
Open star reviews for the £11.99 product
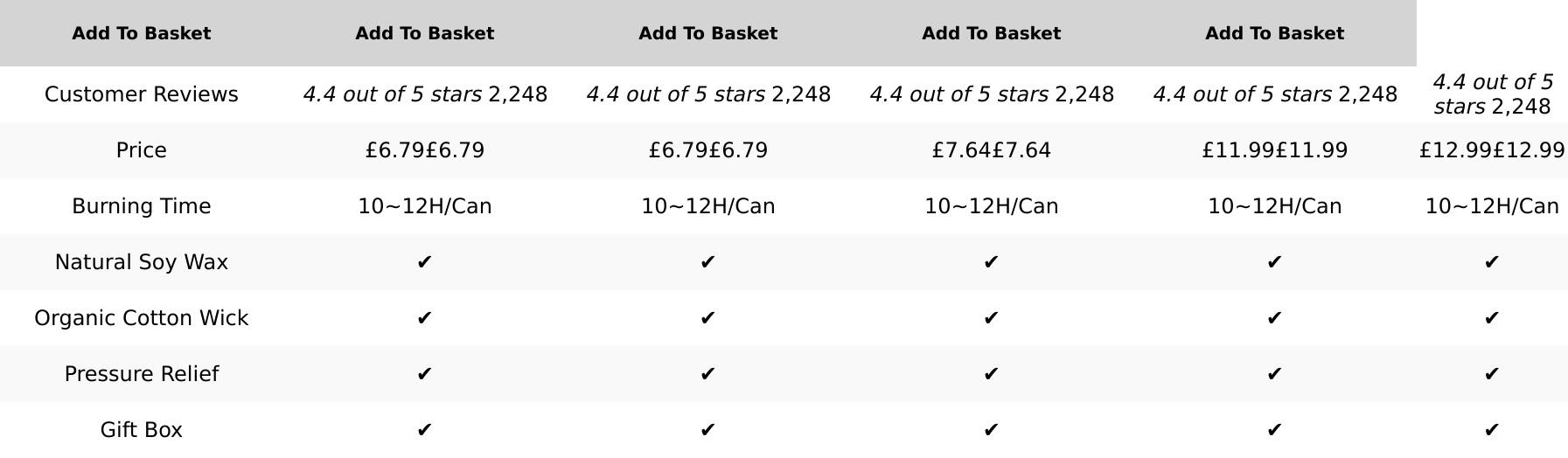[1242, 94]
